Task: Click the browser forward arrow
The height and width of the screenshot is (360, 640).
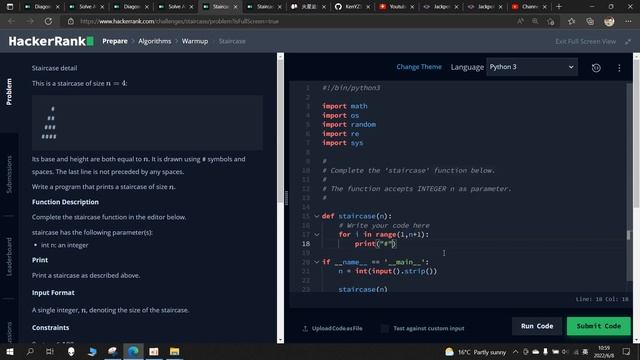Action: (x=30, y=21)
